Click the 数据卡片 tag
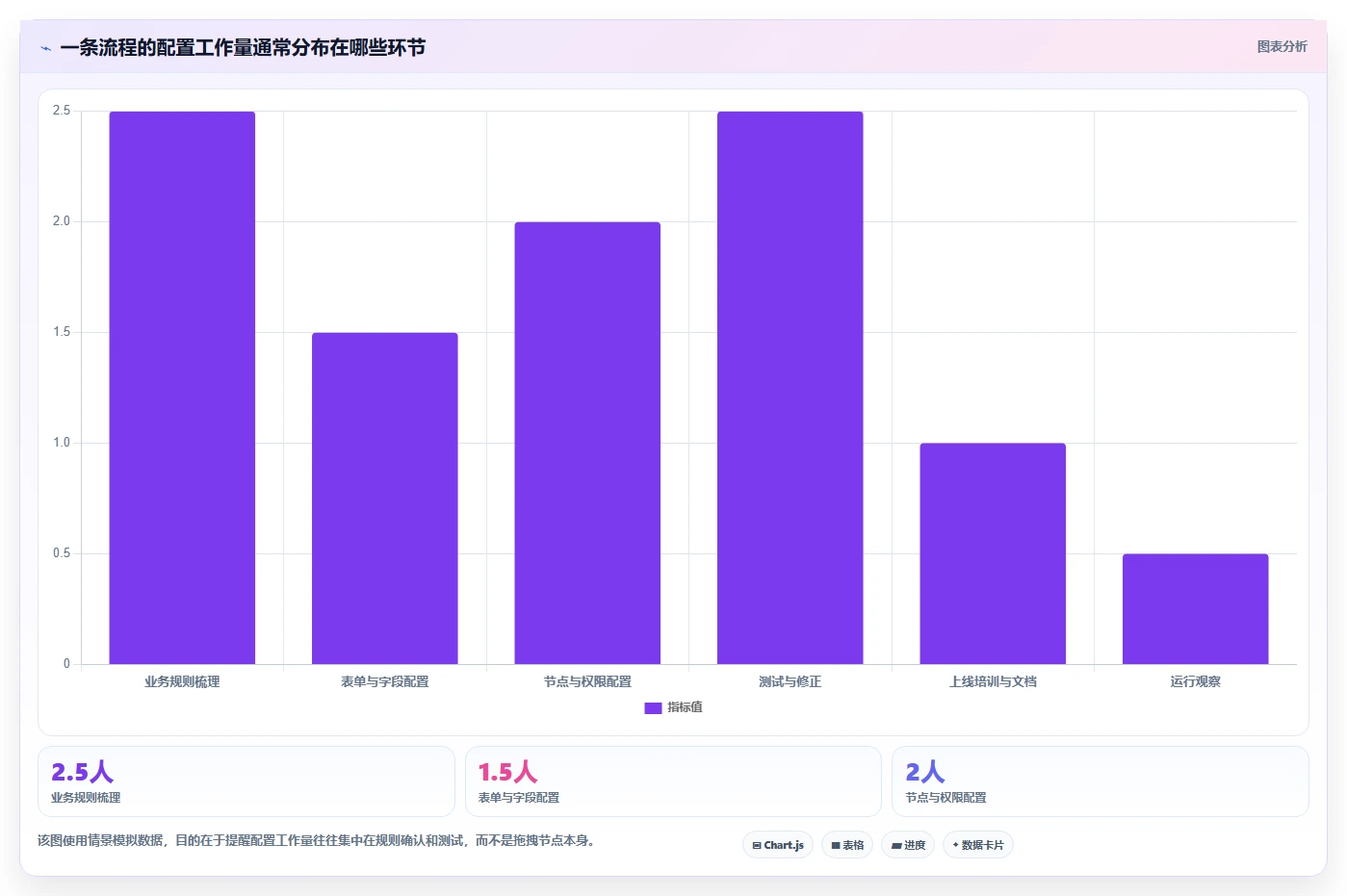The height and width of the screenshot is (896, 1347). click(978, 845)
